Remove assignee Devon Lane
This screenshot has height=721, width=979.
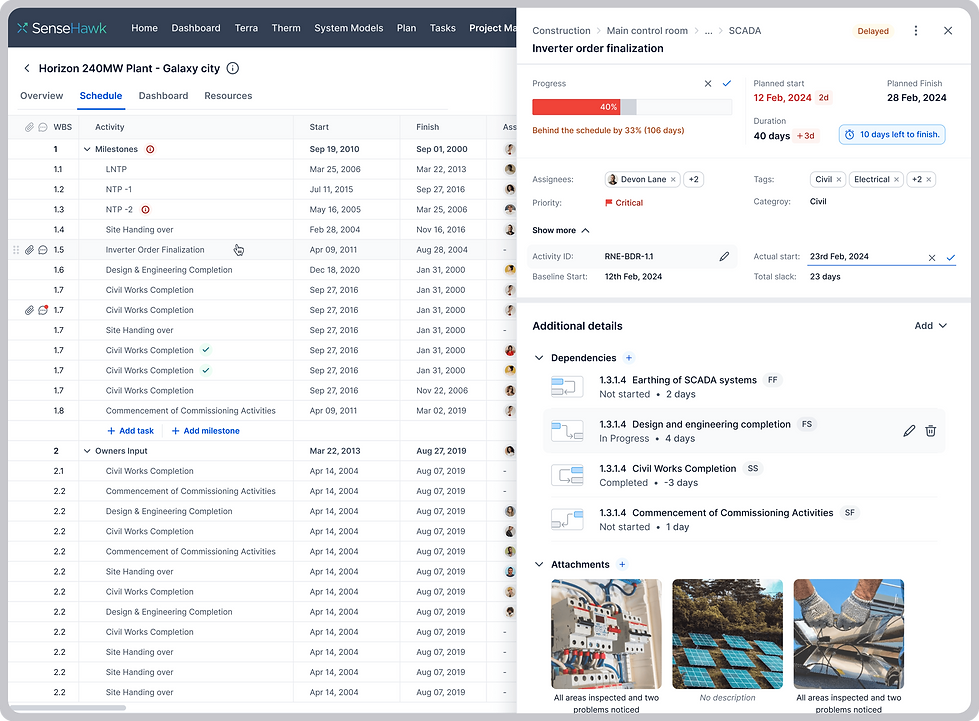(673, 180)
